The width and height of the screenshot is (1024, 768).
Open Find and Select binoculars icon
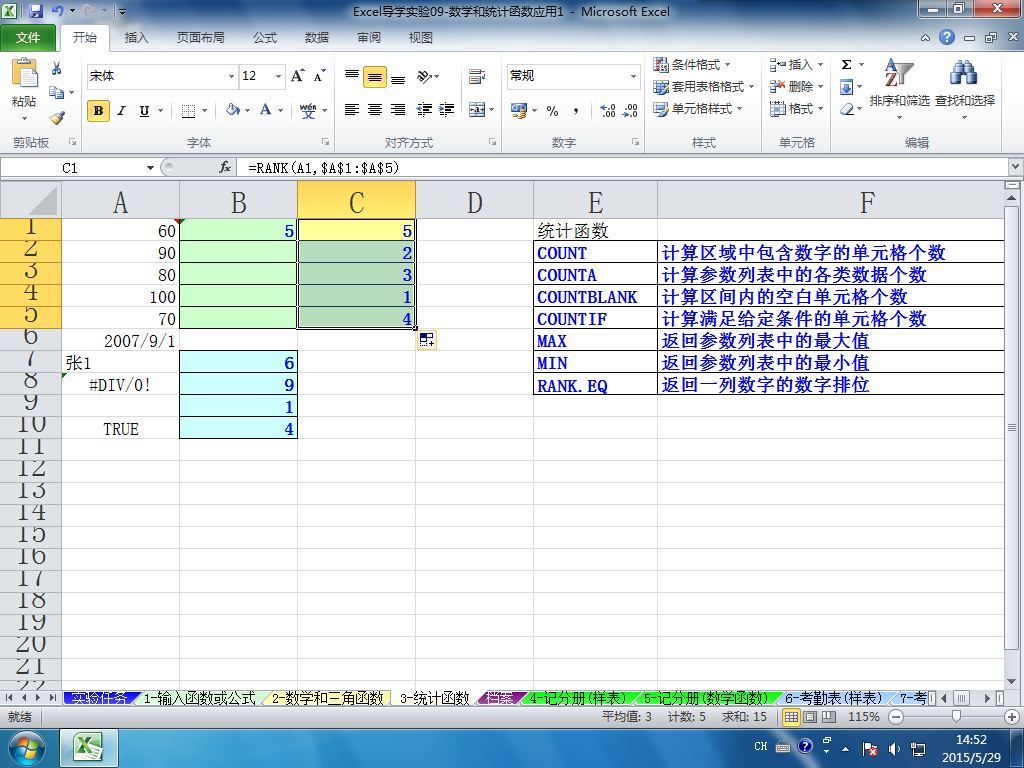pos(964,73)
